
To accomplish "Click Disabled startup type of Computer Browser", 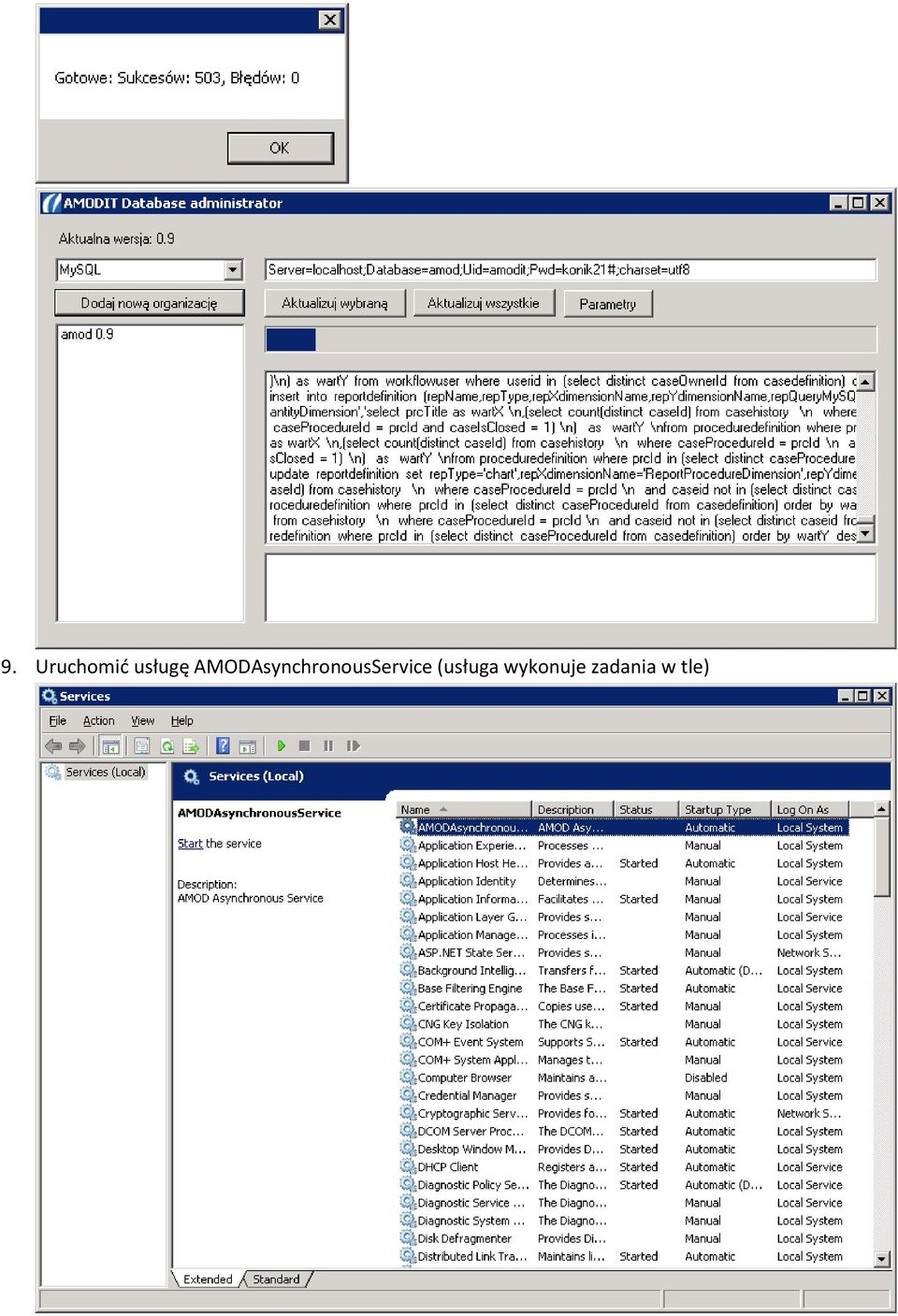I will coord(706,1077).
